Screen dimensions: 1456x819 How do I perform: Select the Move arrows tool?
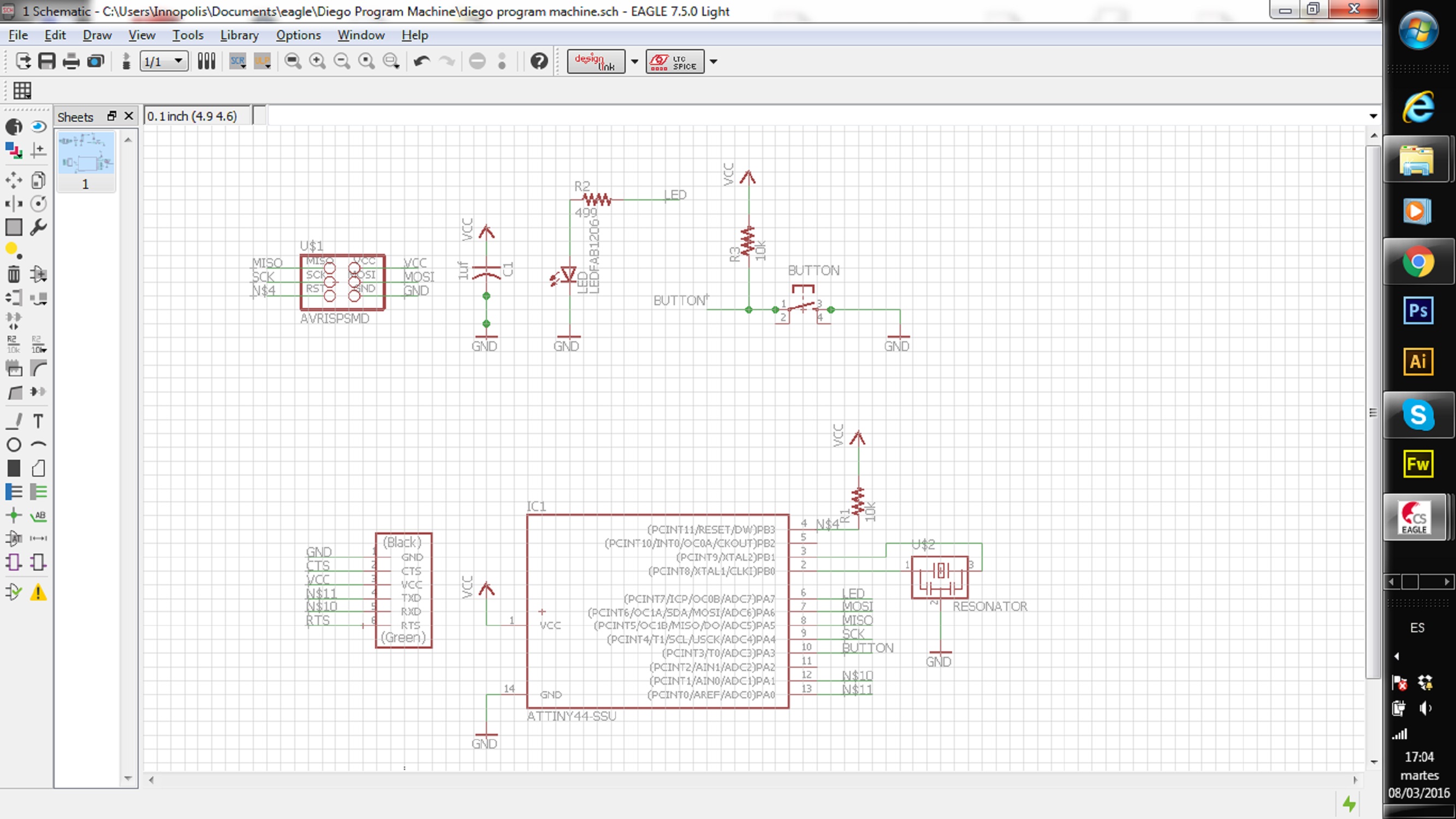(14, 180)
